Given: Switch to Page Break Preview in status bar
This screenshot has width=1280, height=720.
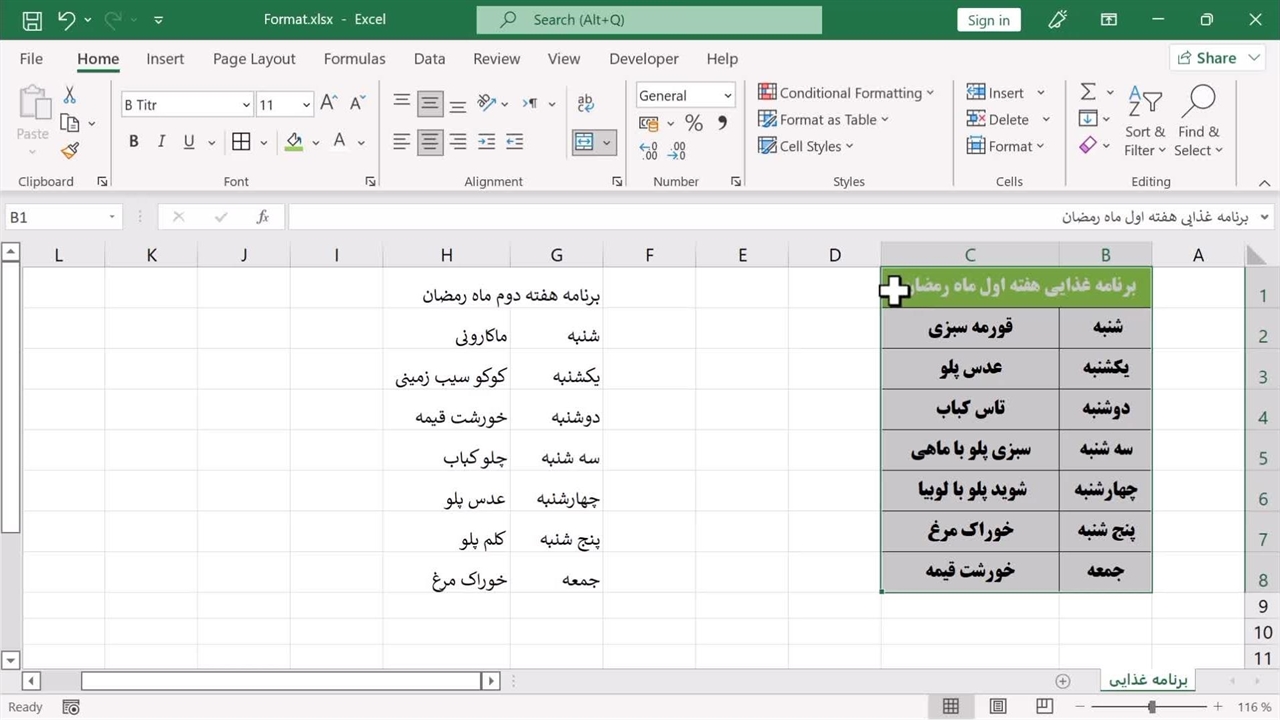Looking at the screenshot, I should (x=1044, y=707).
